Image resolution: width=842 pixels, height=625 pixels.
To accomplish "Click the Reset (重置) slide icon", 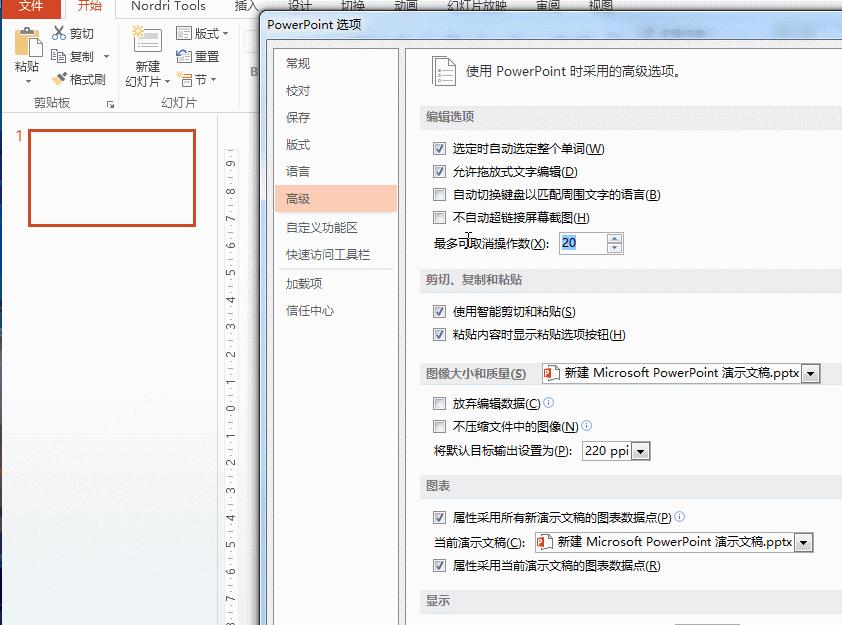I will point(185,57).
